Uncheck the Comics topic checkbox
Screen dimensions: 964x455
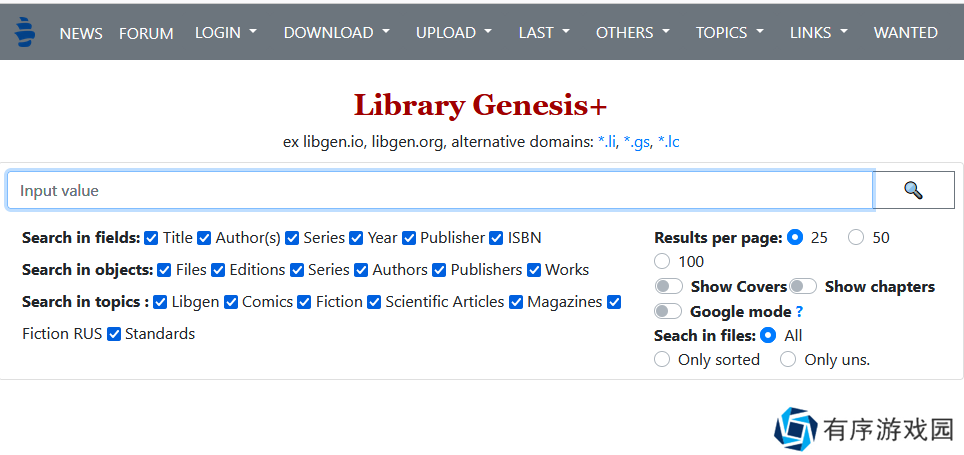pyautogui.click(x=231, y=302)
